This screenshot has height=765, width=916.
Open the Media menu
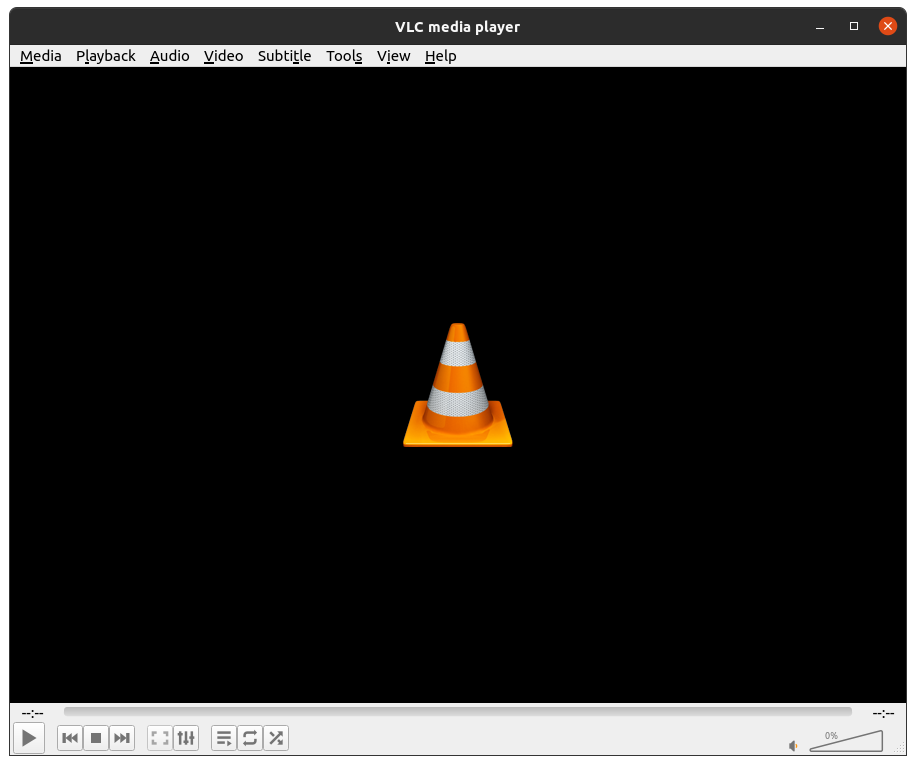[x=40, y=56]
